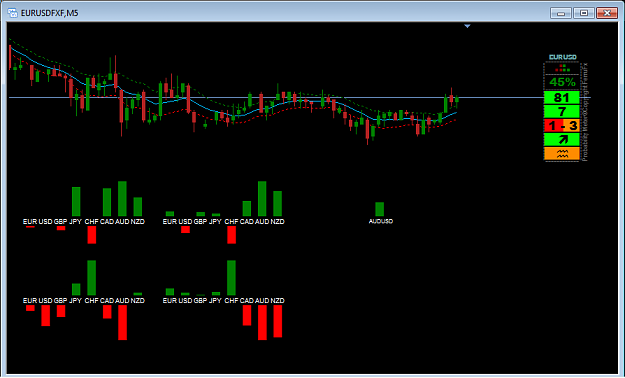The height and width of the screenshot is (378, 625).
Task: Click CAD label in lower-left currency meter
Action: click(x=107, y=301)
